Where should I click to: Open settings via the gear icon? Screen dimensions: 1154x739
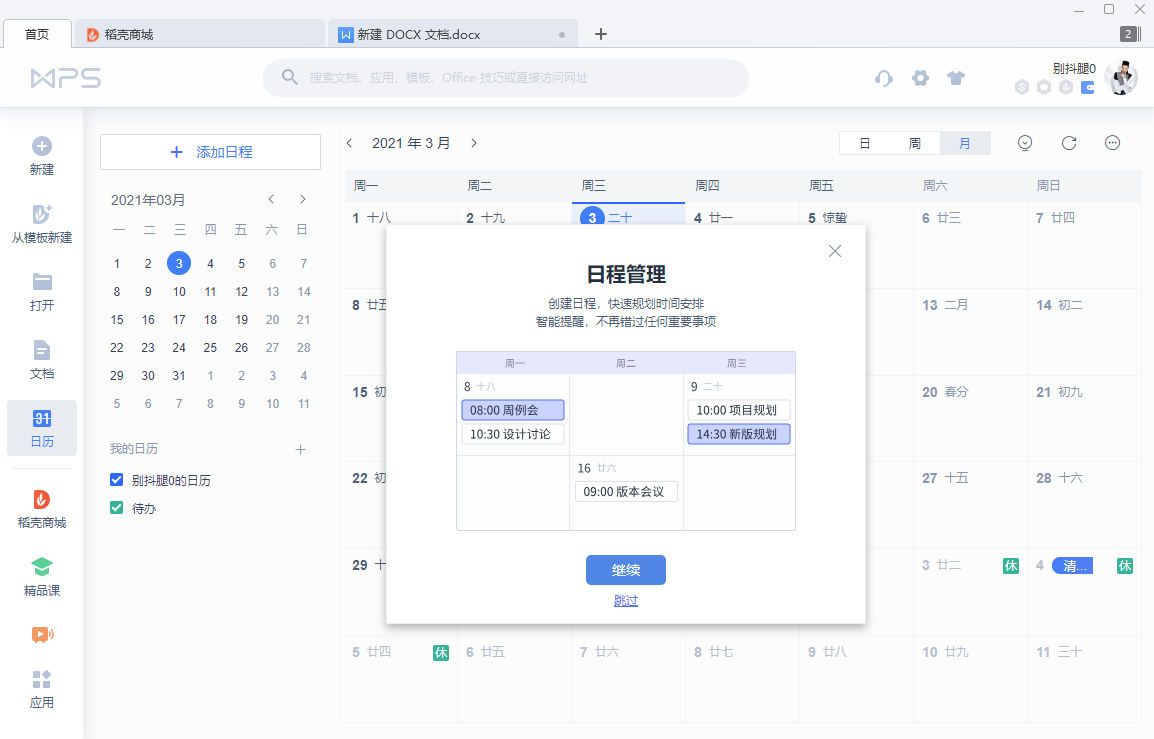pyautogui.click(x=920, y=78)
